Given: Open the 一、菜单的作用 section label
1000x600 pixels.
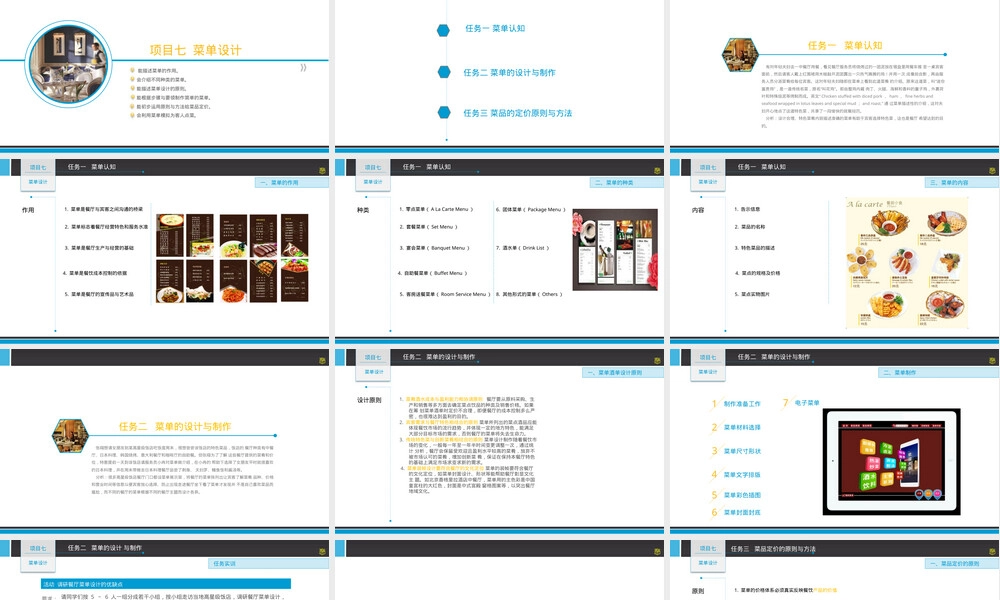Looking at the screenshot, I should click(x=291, y=183).
